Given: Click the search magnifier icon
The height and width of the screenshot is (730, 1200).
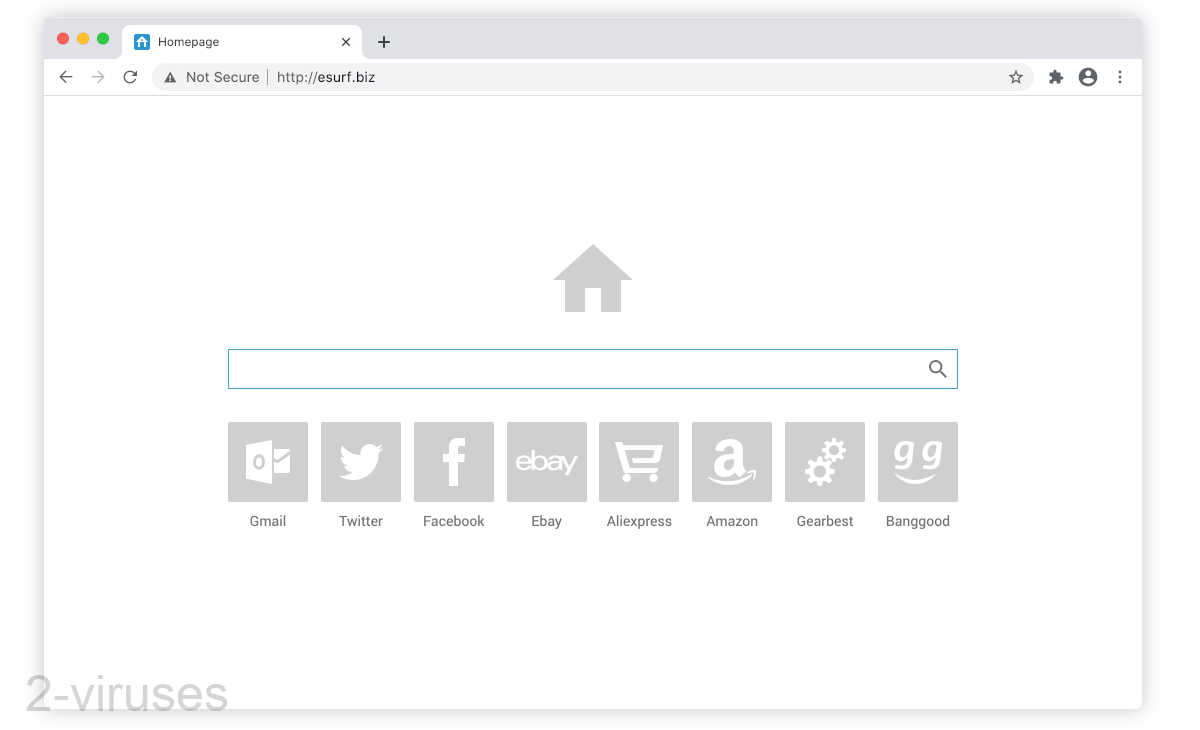Looking at the screenshot, I should pos(937,368).
